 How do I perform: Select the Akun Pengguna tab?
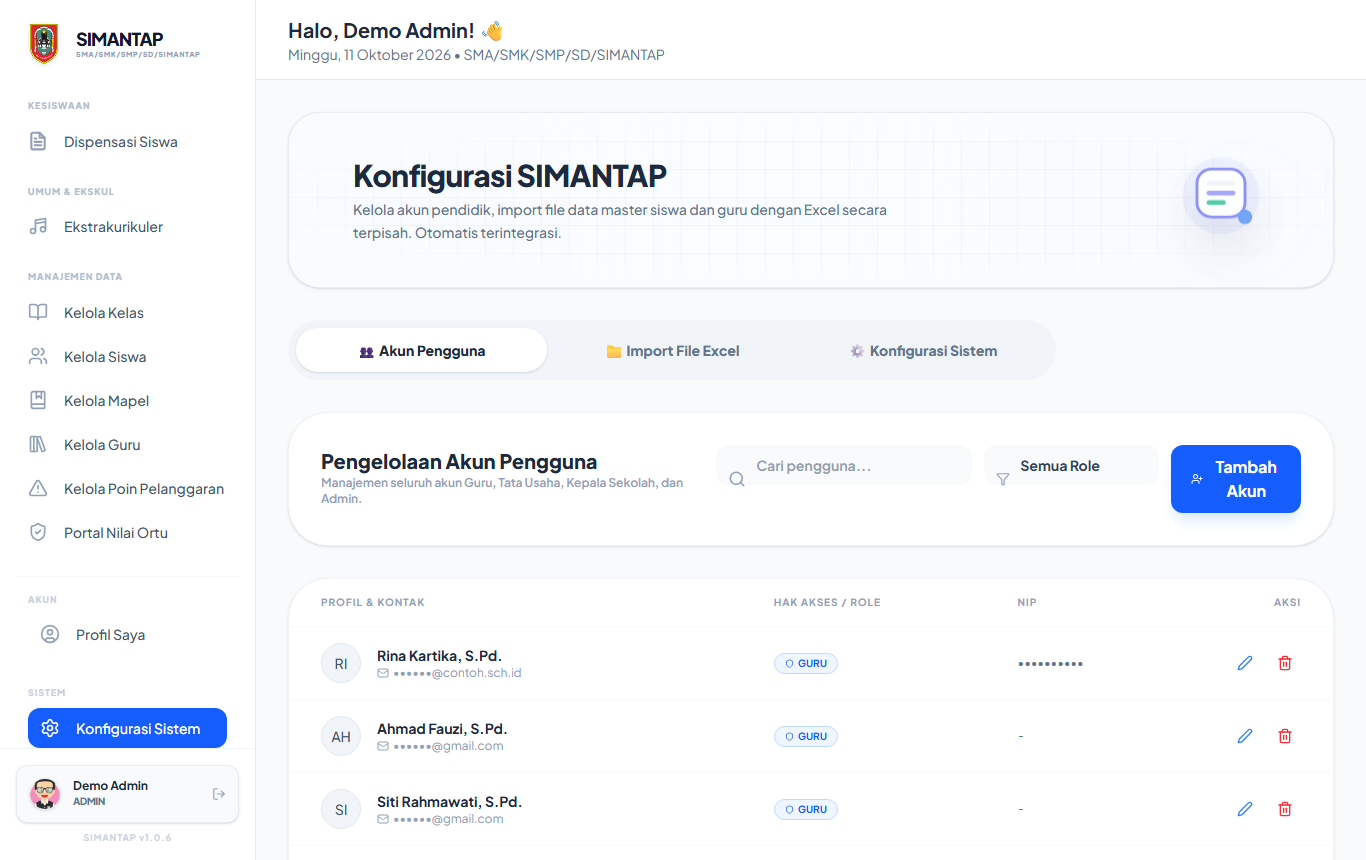[x=422, y=351]
